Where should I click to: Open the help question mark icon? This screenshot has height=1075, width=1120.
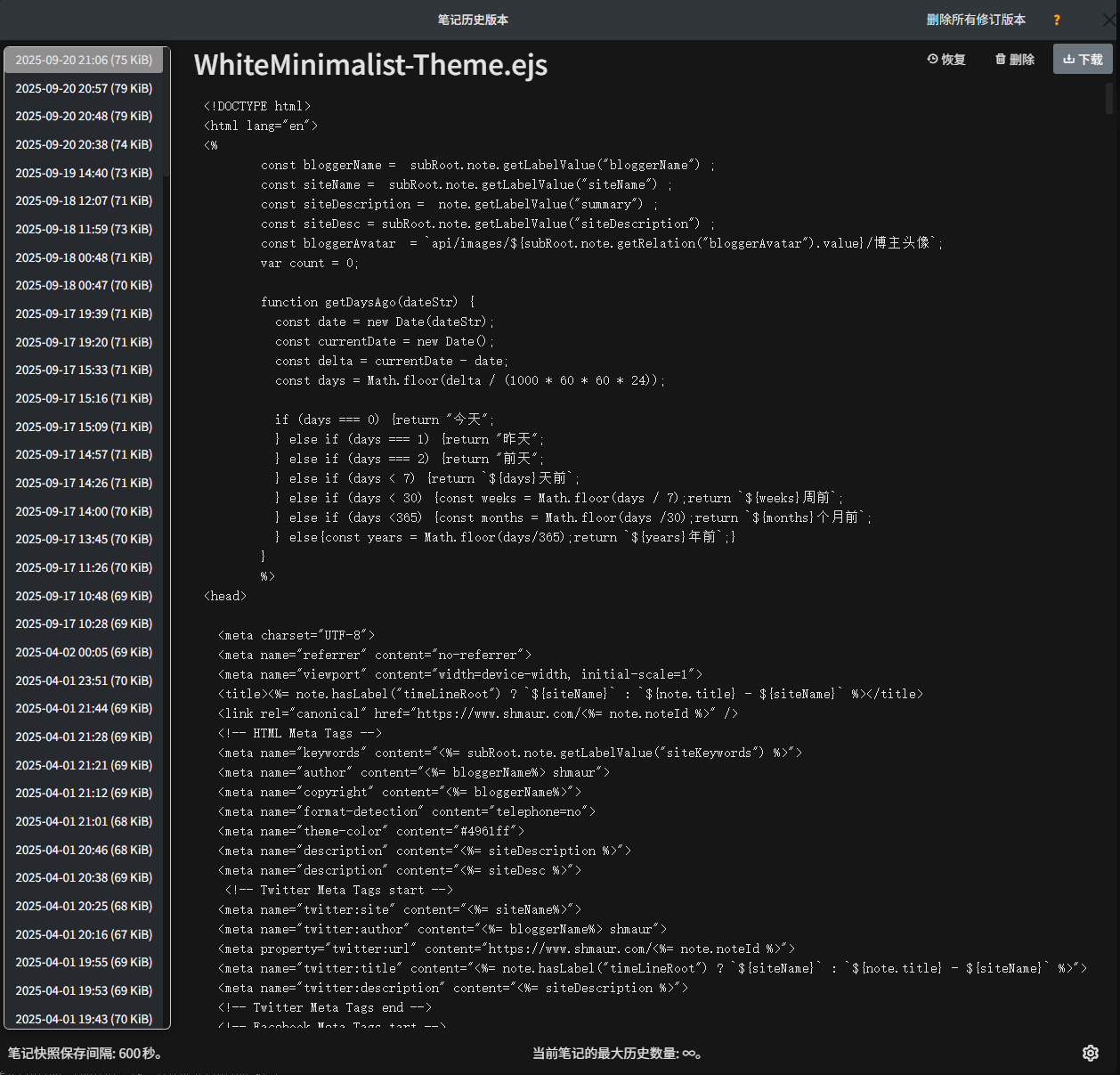click(1057, 20)
